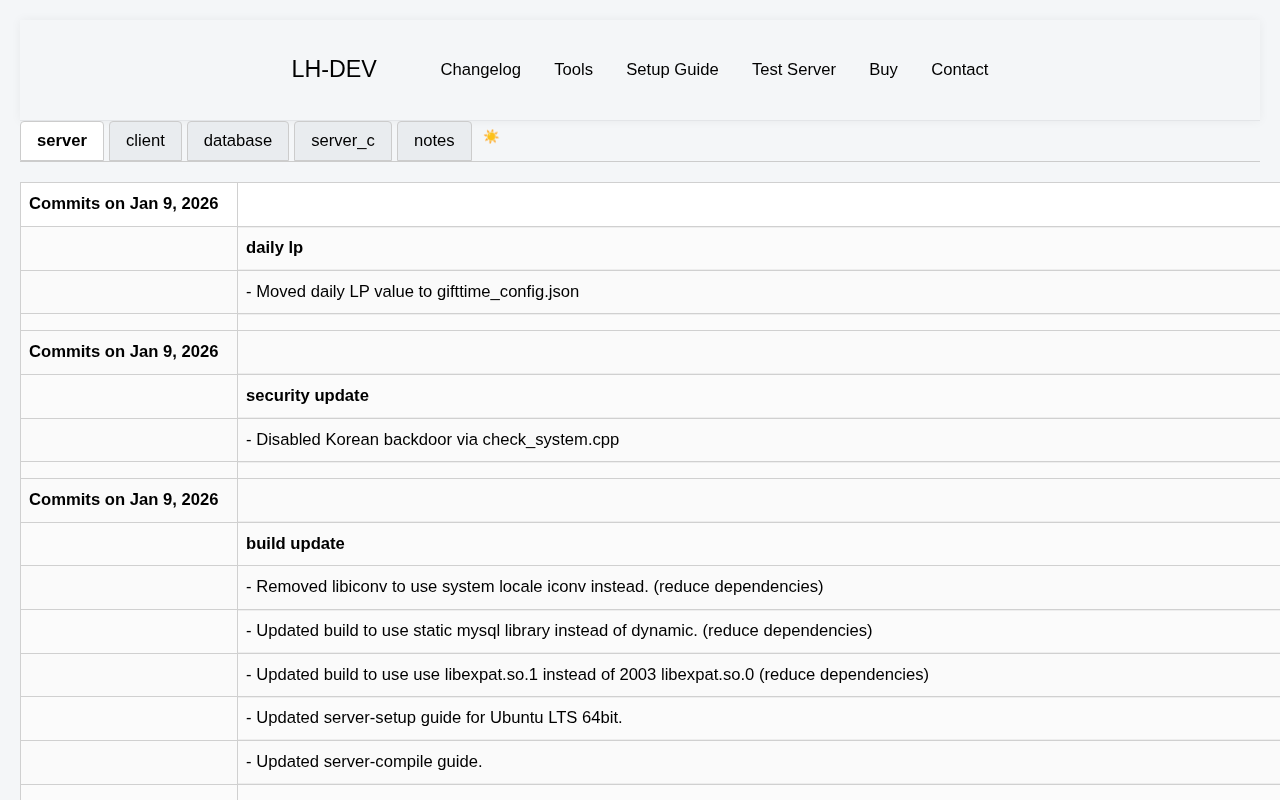Click the 'build update' commit title
This screenshot has width=1280, height=800.
(x=295, y=543)
